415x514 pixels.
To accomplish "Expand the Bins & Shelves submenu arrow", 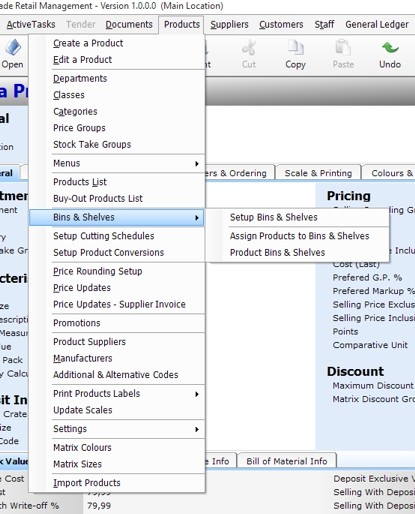I will coord(197,218).
